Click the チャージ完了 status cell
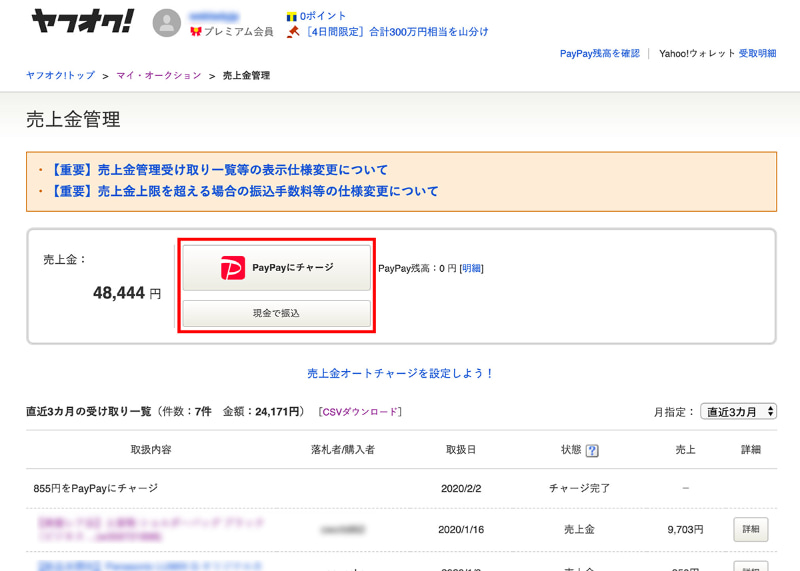 point(579,488)
